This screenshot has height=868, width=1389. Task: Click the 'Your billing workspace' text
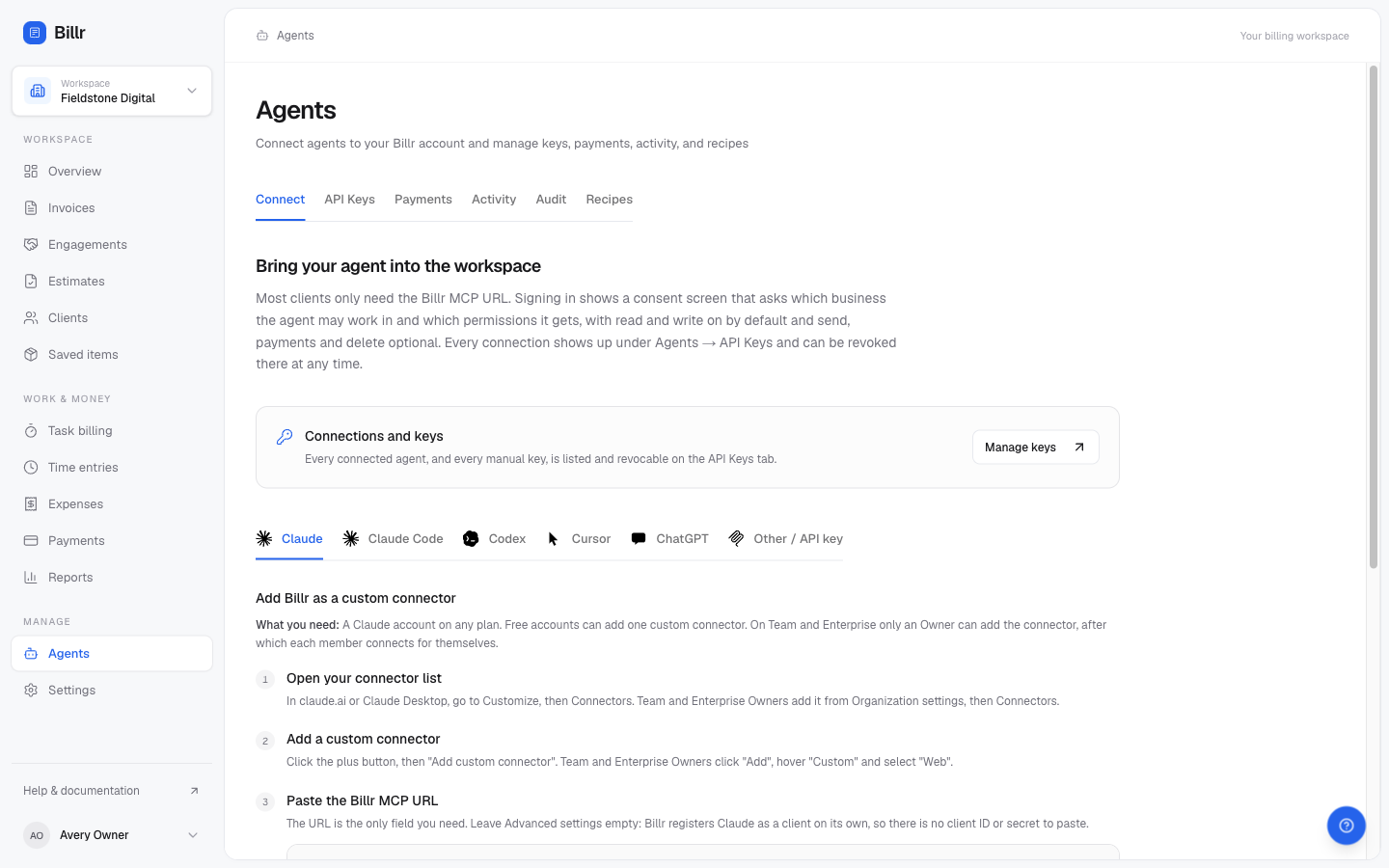(1294, 36)
